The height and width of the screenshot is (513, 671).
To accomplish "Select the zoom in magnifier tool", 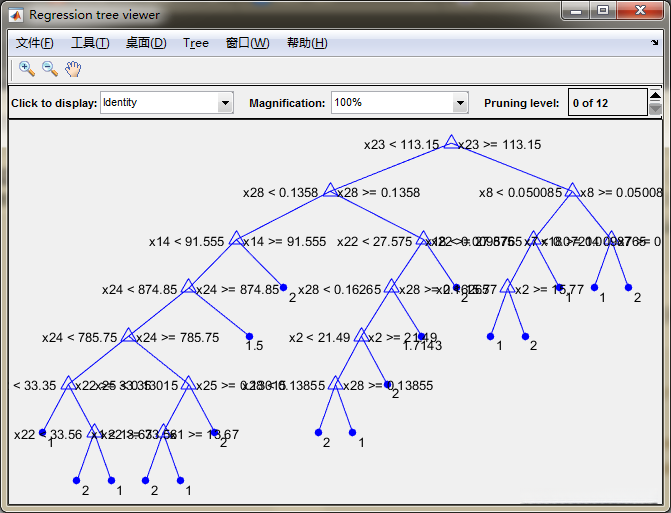I will tap(27, 68).
